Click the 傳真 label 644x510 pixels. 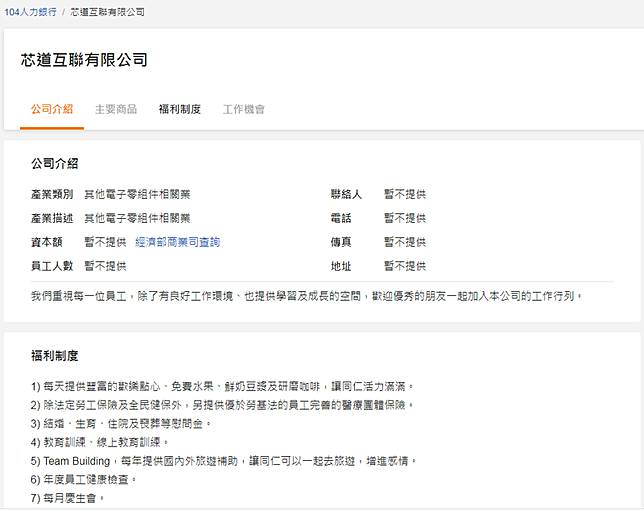coord(341,242)
